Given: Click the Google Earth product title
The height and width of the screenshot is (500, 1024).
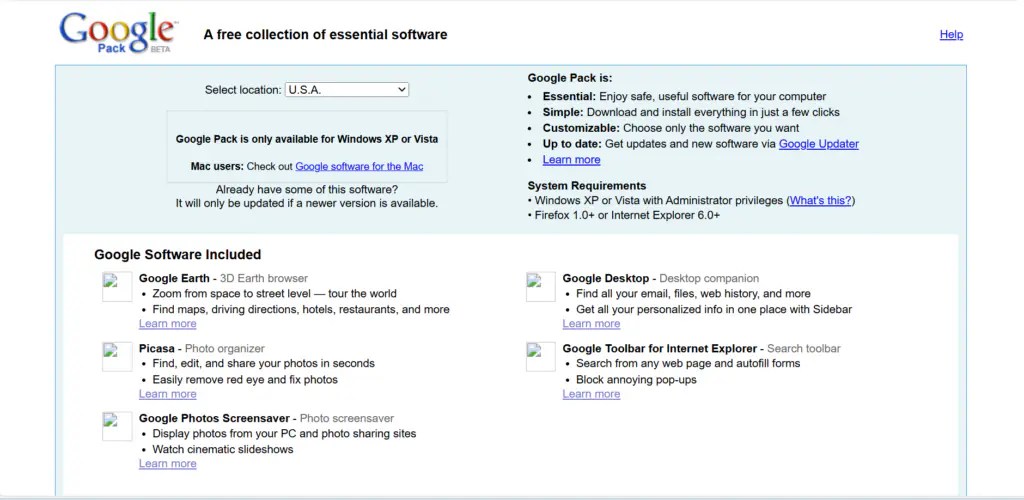Looking at the screenshot, I should (174, 278).
